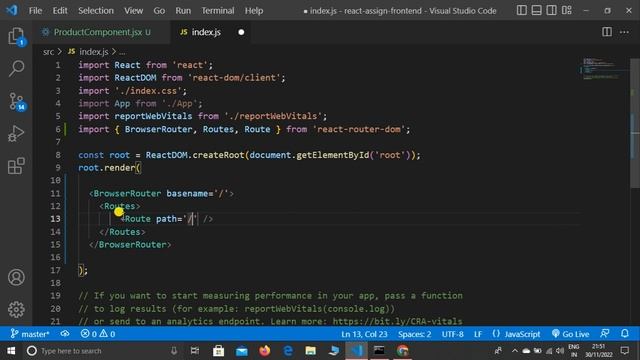Click Go Live in status bar

click(x=570, y=334)
